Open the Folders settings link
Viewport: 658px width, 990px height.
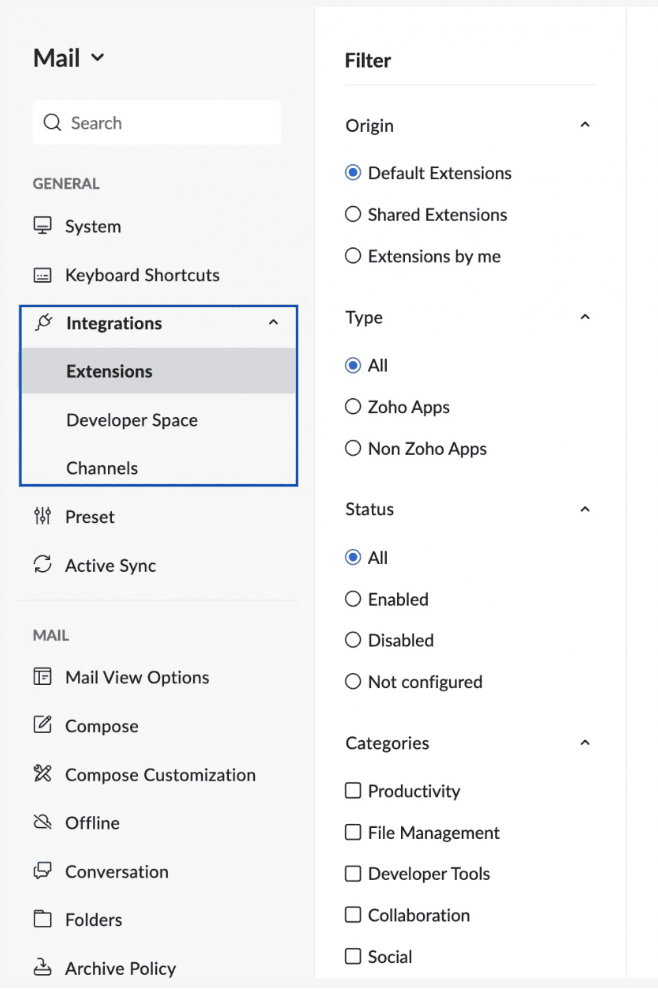pos(93,920)
